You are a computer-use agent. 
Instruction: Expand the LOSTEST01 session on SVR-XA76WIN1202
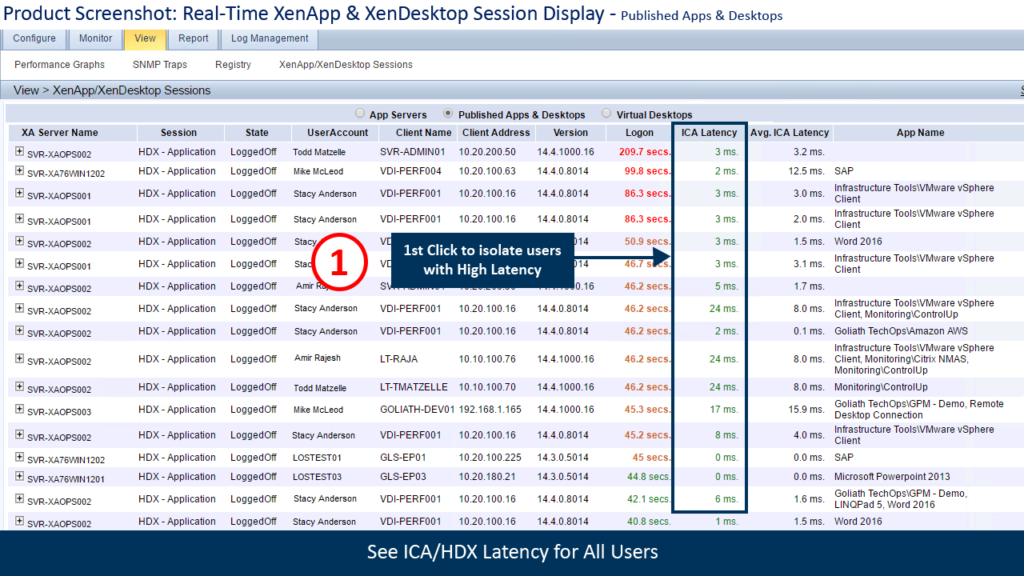coord(19,456)
